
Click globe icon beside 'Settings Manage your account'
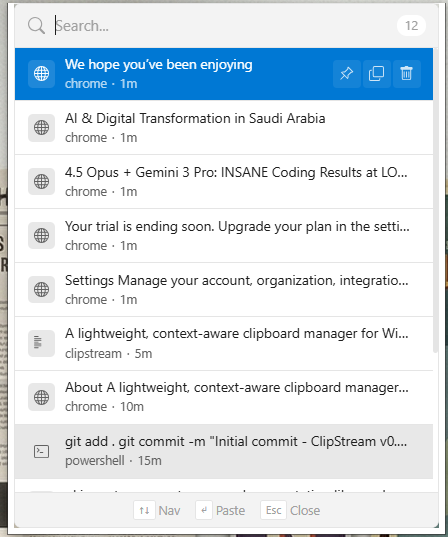click(x=41, y=289)
